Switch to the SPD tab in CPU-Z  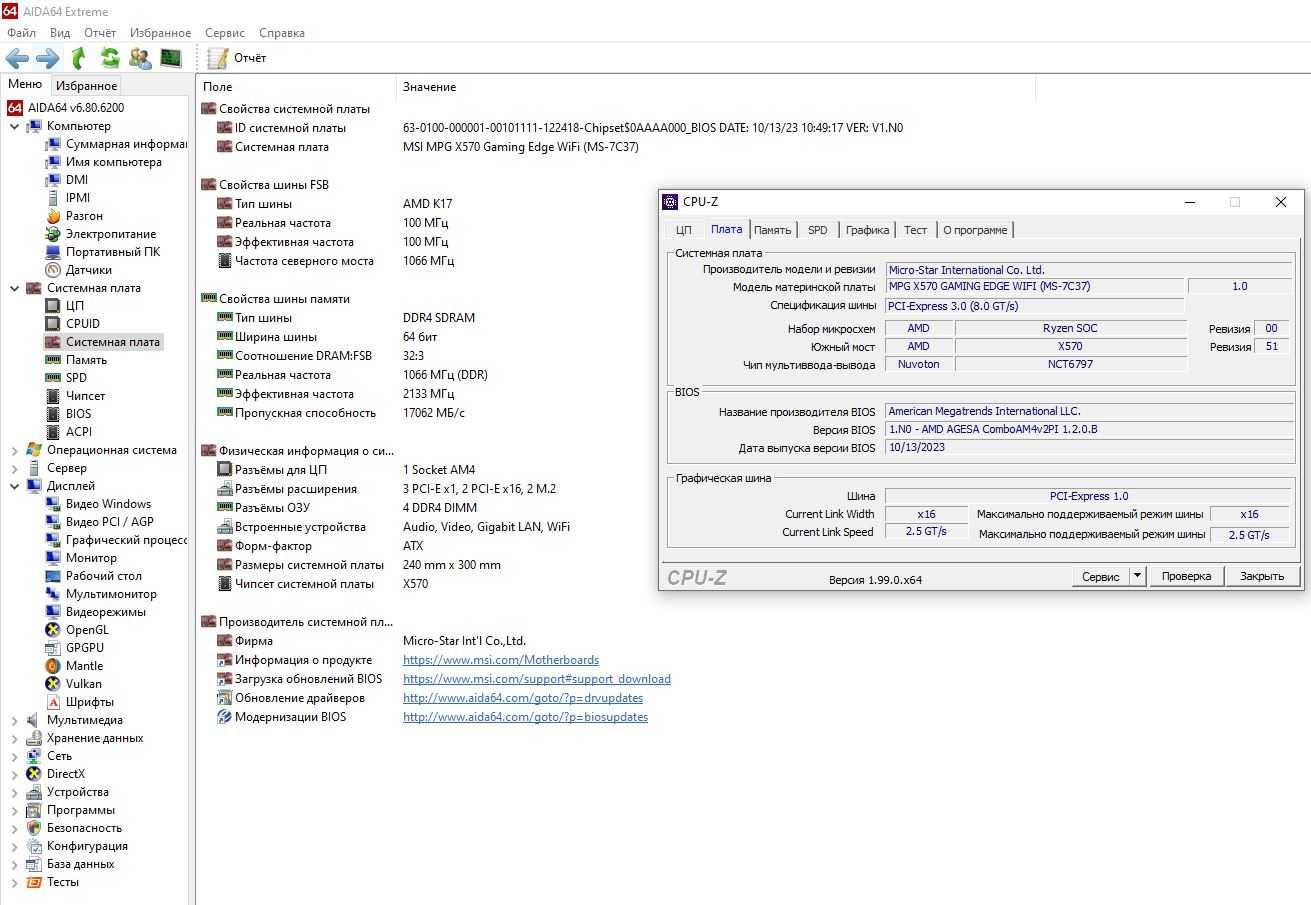(x=818, y=230)
